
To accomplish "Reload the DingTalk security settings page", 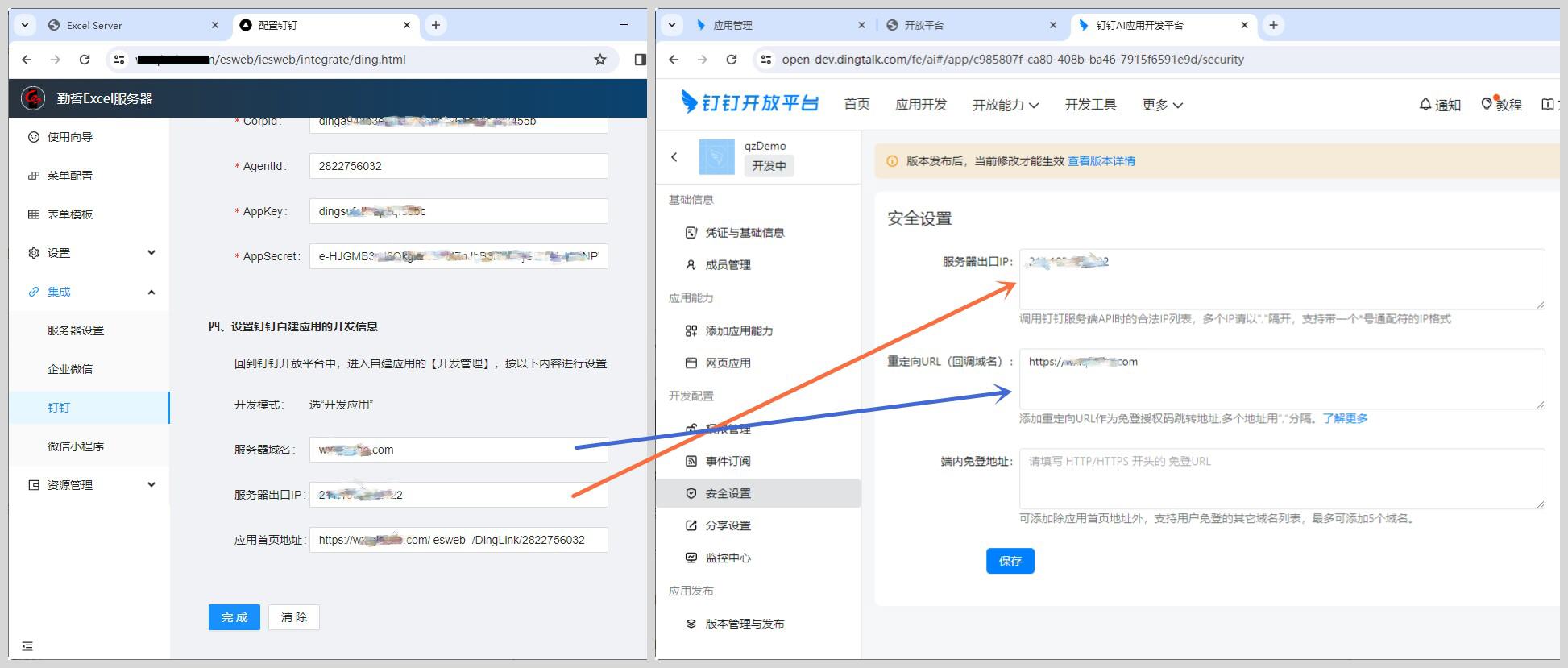I will [x=731, y=60].
